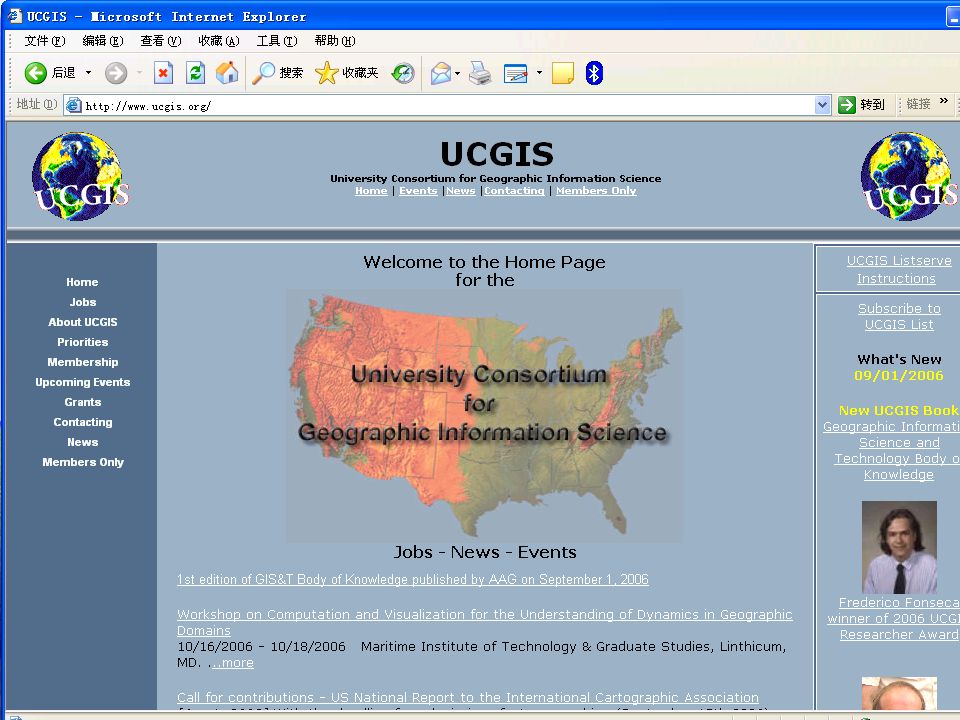Click Contacting link in top header navigation
Screen dimensions: 960x720
click(514, 191)
